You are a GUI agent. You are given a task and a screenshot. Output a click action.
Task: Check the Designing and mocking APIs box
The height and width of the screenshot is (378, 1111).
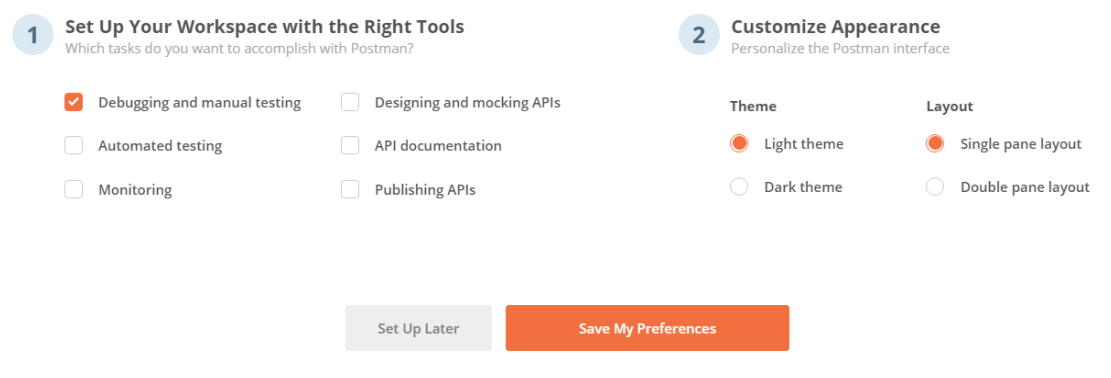tap(350, 102)
